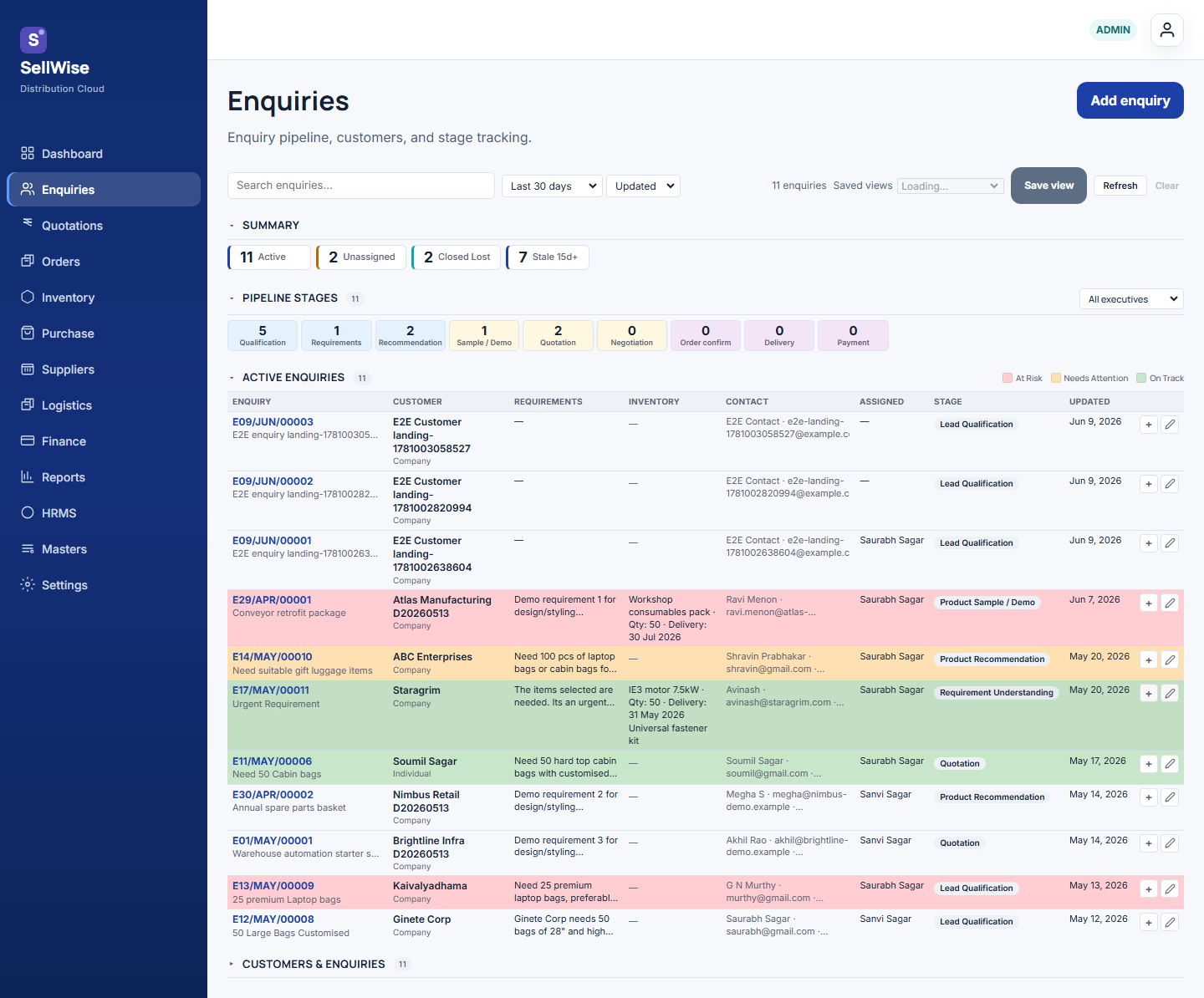
Task: Go to Masters in sidebar
Action: (104, 548)
